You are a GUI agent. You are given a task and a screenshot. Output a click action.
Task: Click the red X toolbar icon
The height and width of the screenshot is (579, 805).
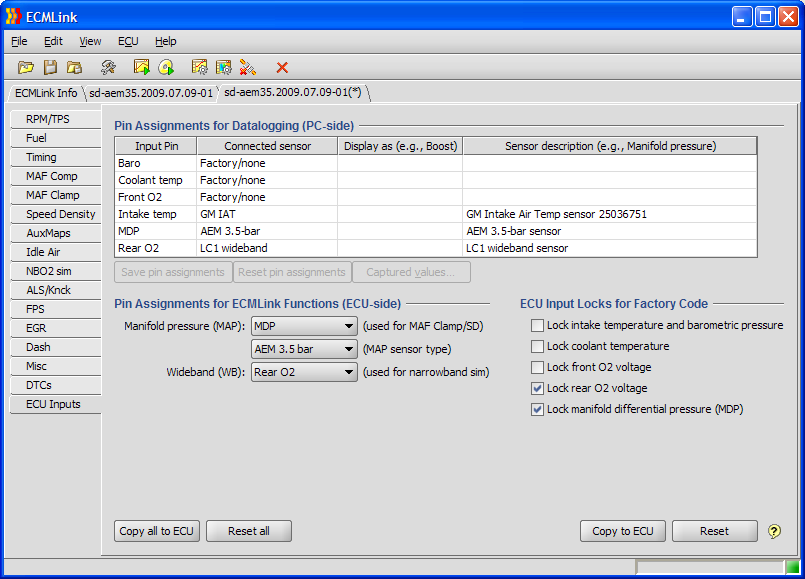click(x=282, y=67)
